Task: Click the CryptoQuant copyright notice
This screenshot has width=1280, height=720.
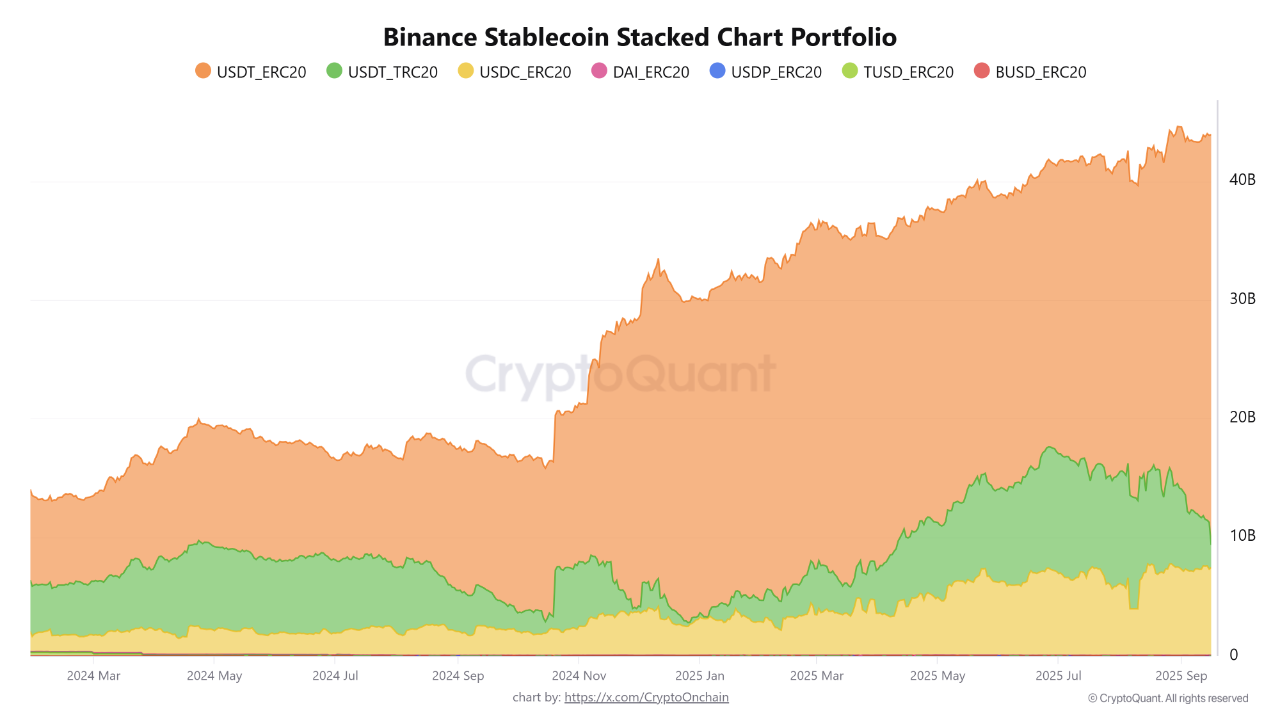Action: point(1168,698)
